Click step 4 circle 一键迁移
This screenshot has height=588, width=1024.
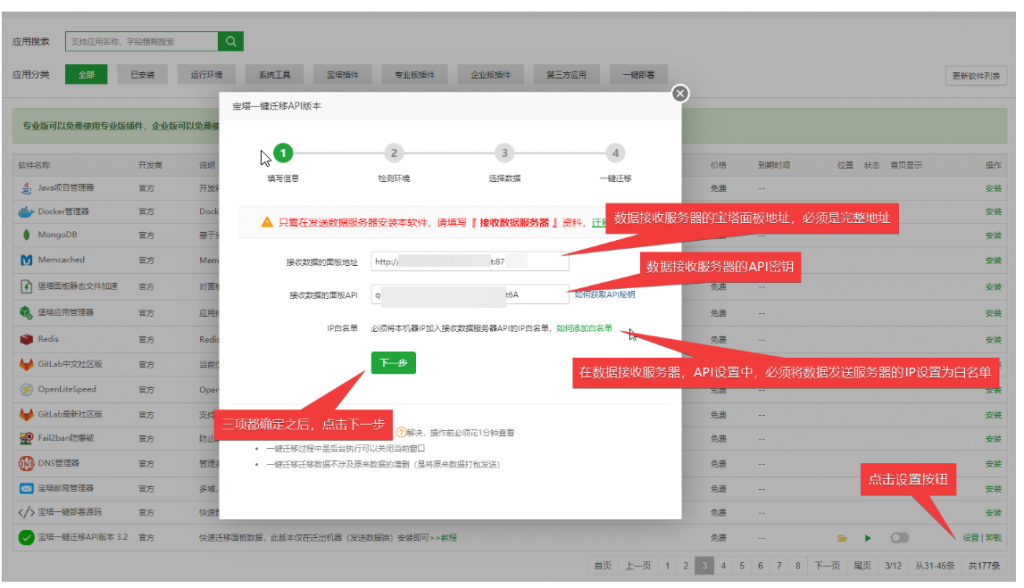click(x=615, y=153)
